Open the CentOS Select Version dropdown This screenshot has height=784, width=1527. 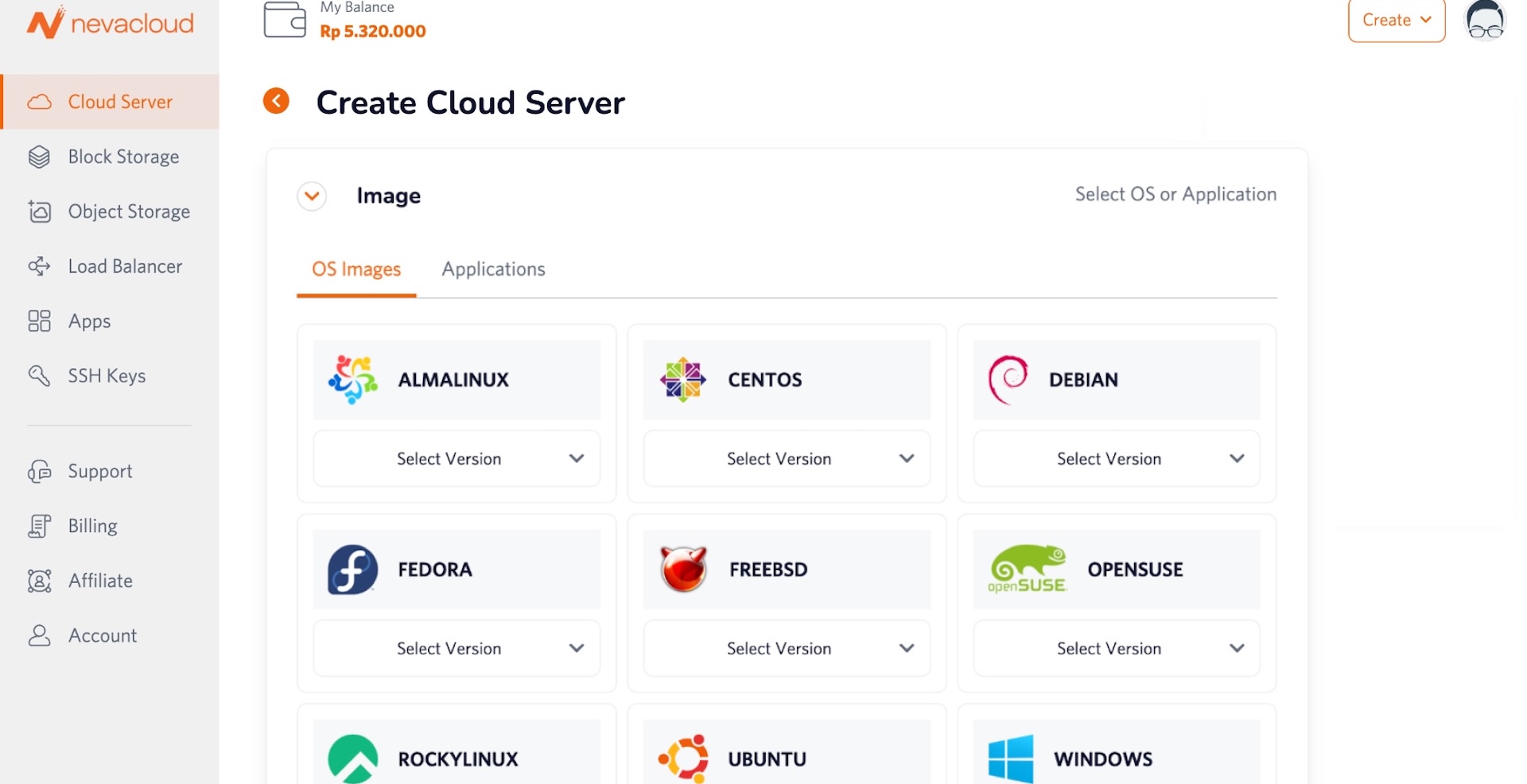click(x=786, y=458)
